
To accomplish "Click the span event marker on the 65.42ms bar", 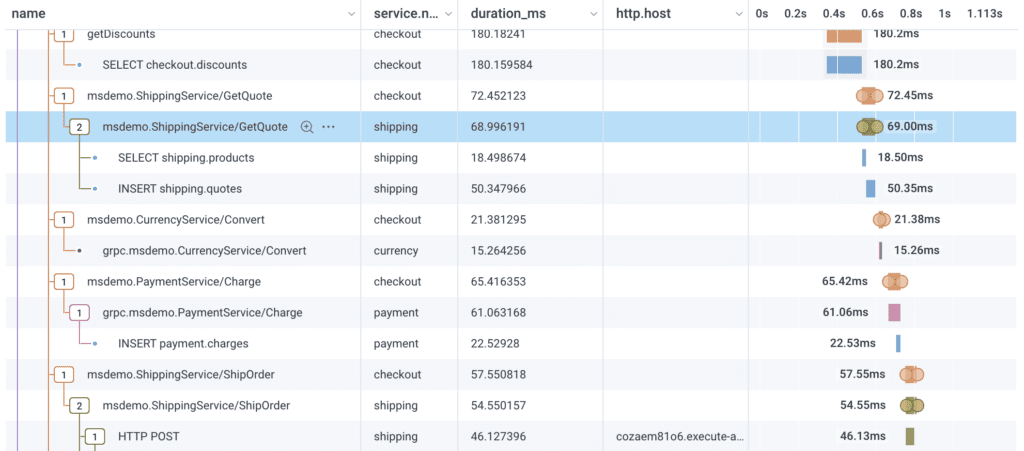I will [x=895, y=281].
